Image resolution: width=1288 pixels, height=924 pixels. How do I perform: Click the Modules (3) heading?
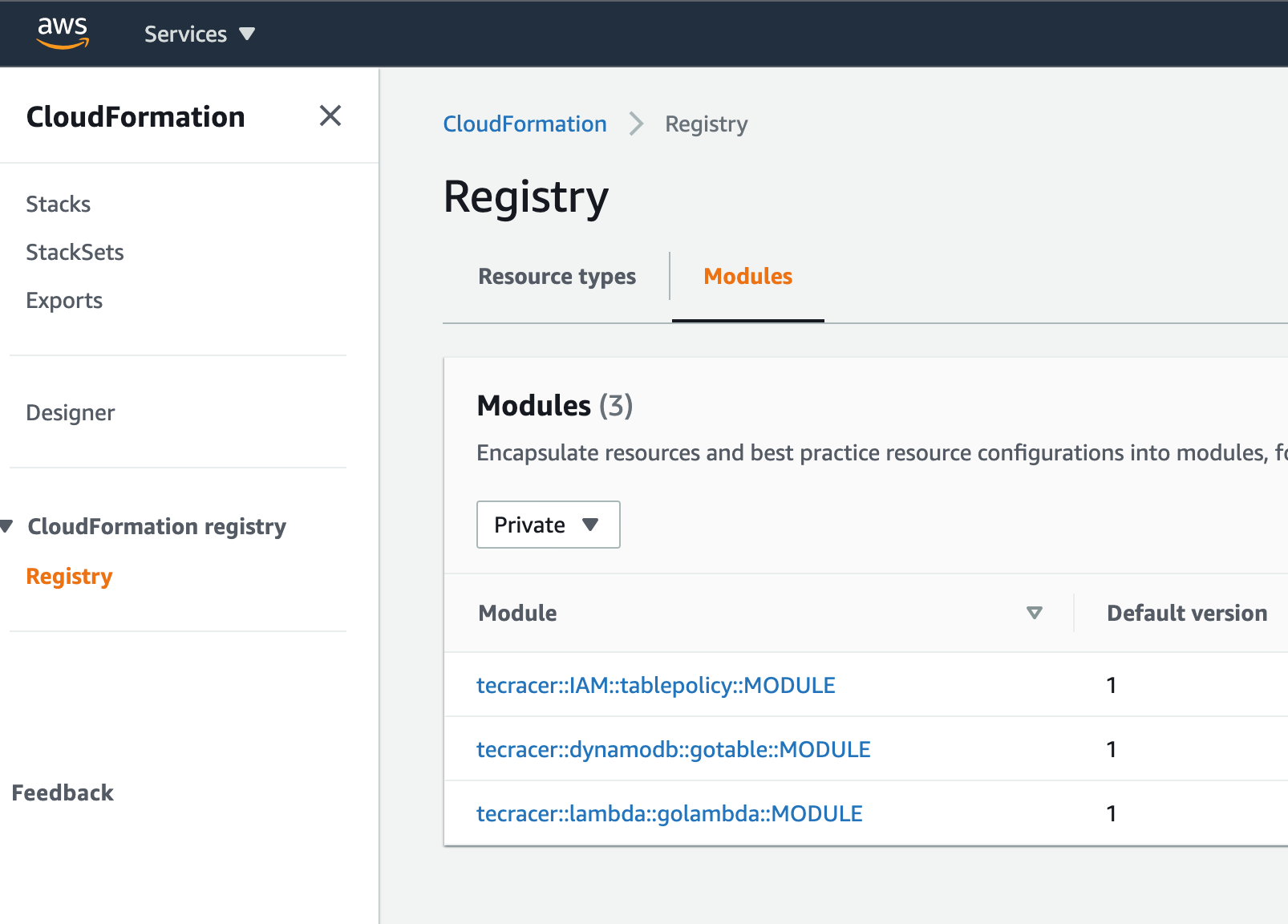point(555,406)
